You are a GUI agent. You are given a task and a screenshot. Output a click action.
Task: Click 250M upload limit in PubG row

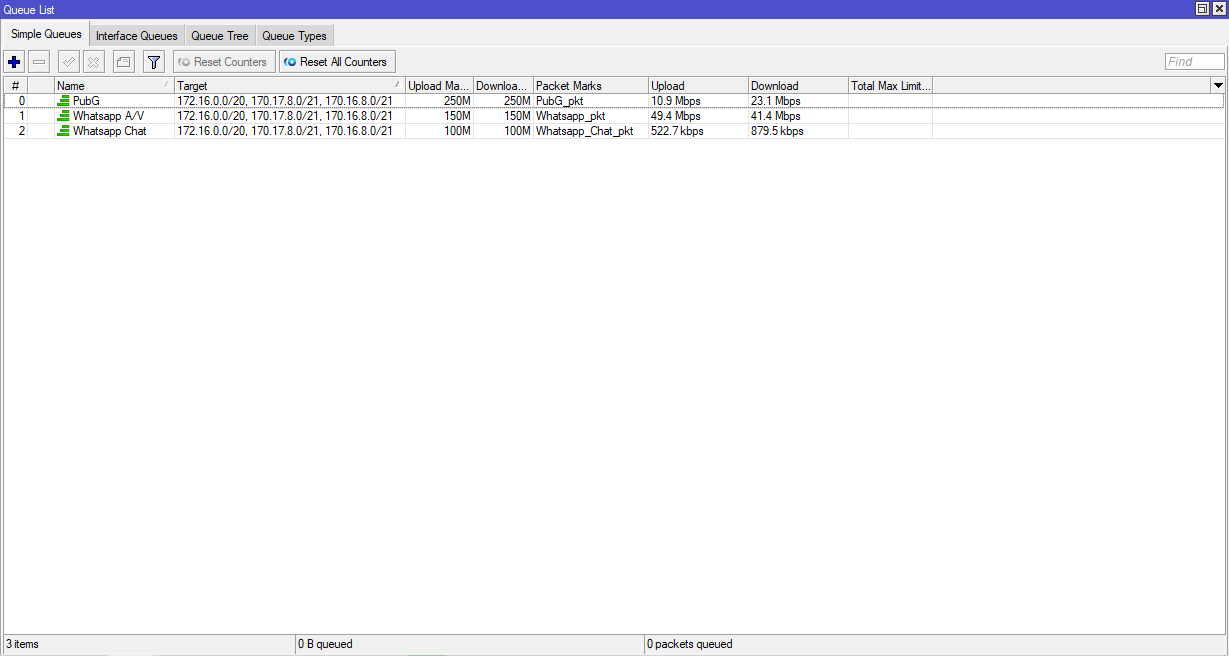click(457, 101)
